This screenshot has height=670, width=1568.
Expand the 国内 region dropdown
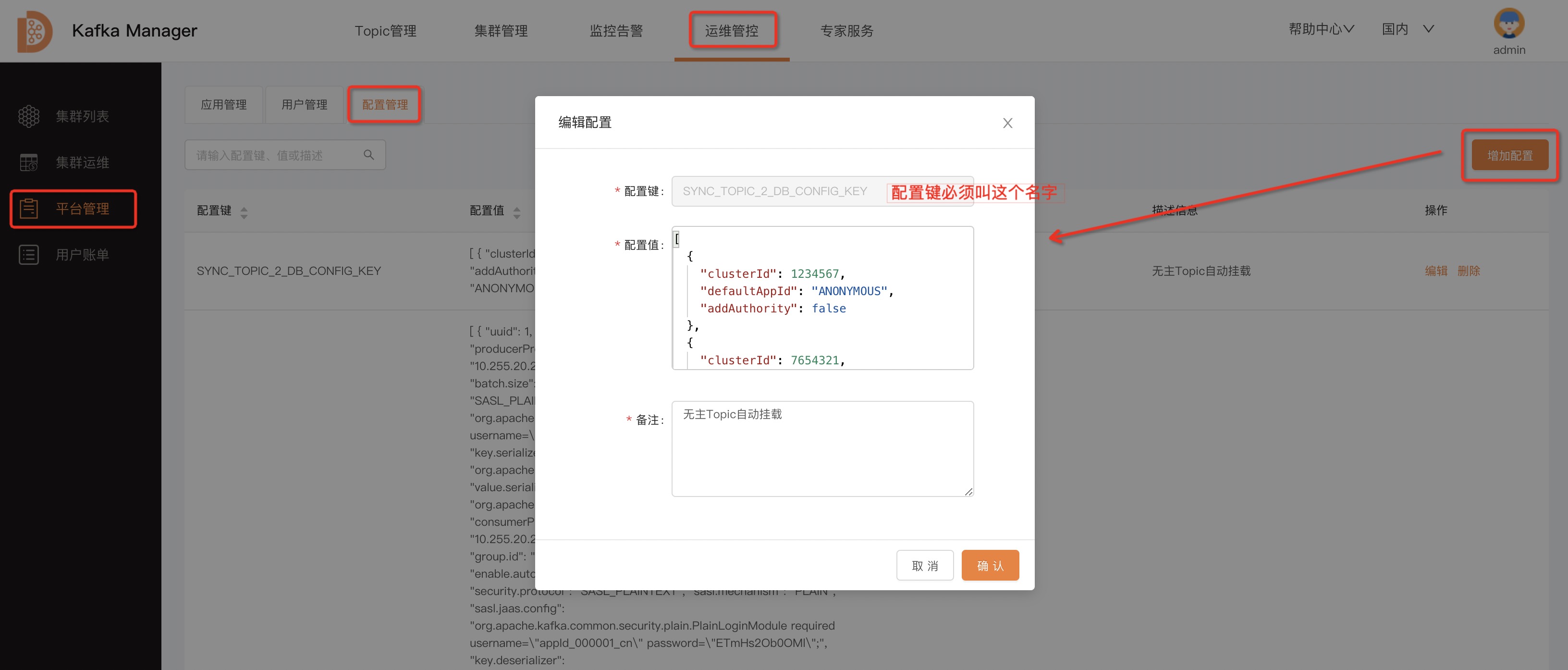(x=1407, y=28)
